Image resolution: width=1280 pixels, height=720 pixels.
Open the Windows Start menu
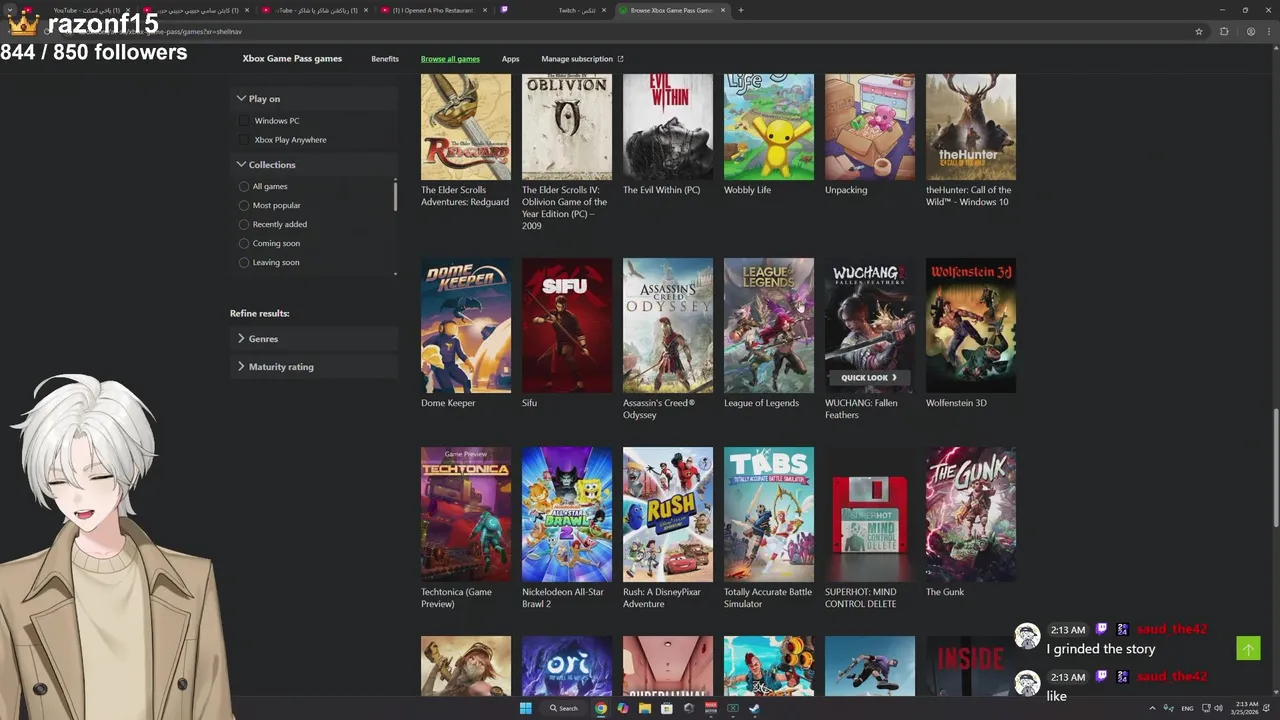click(526, 708)
